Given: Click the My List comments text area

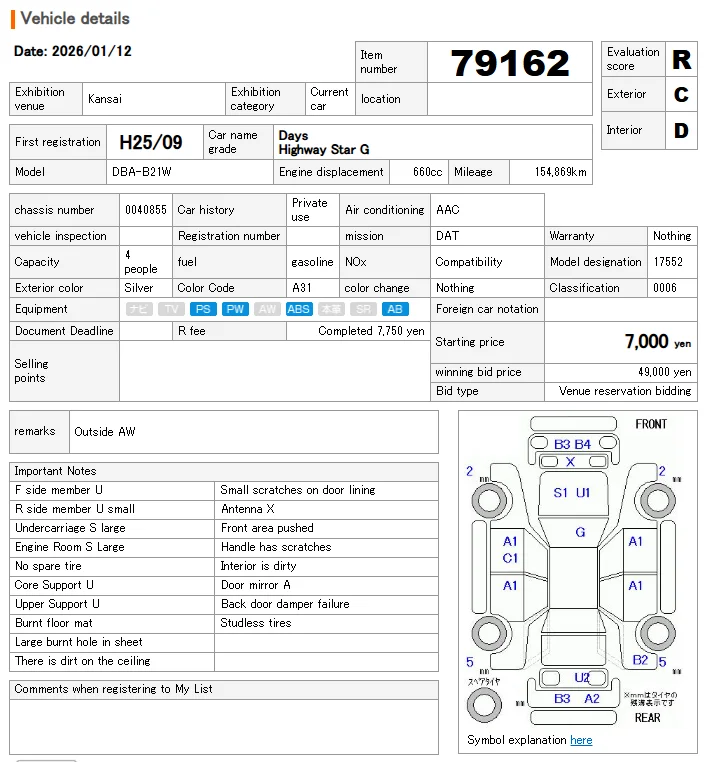Looking at the screenshot, I should click(224, 726).
